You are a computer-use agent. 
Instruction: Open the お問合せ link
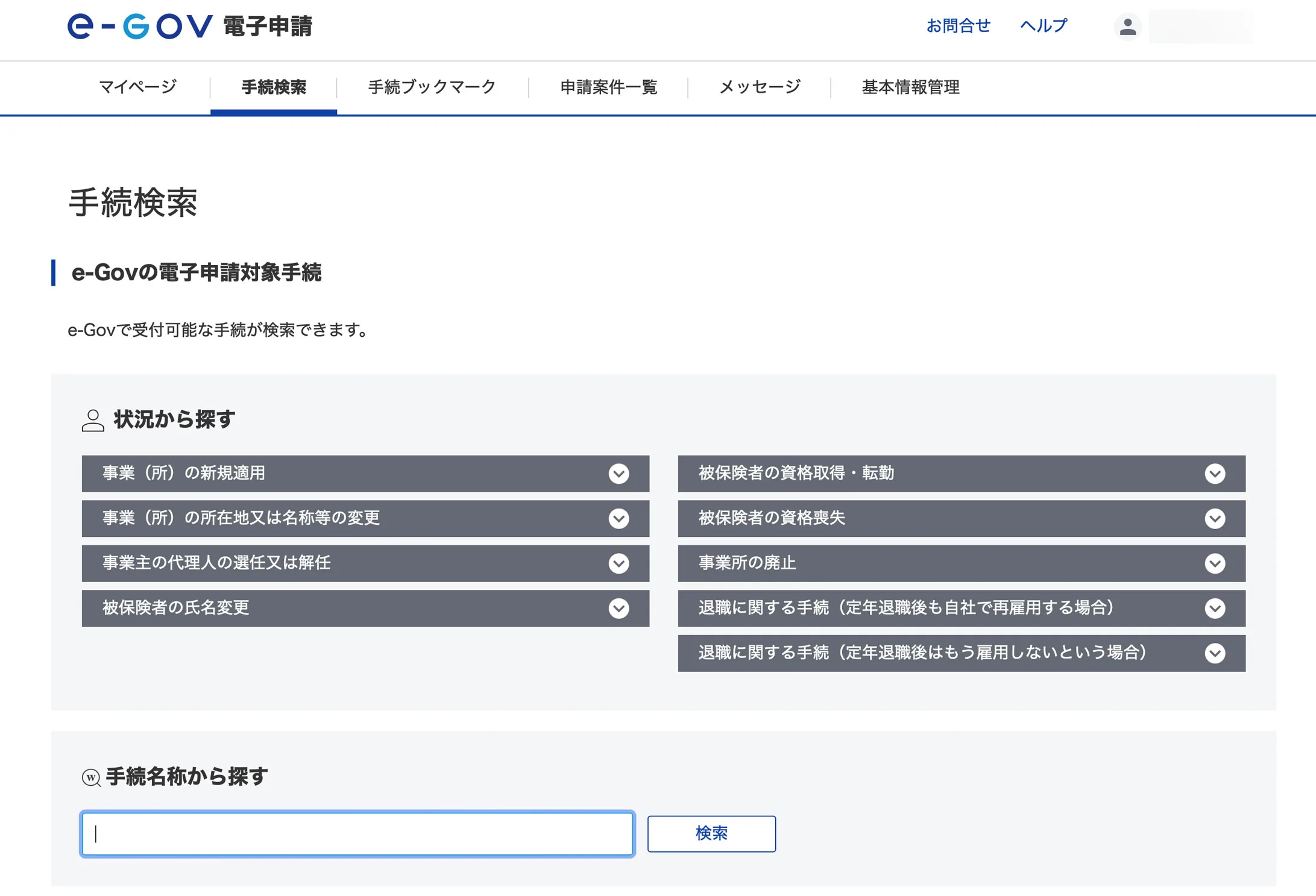[x=958, y=26]
